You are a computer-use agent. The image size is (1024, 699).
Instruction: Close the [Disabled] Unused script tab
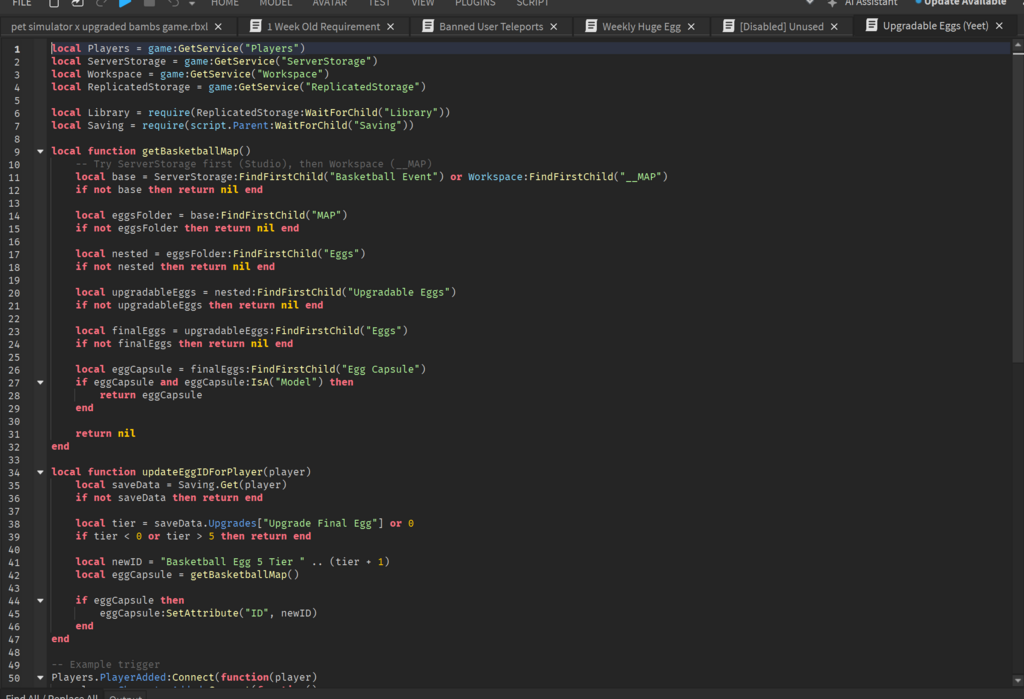pos(834,27)
